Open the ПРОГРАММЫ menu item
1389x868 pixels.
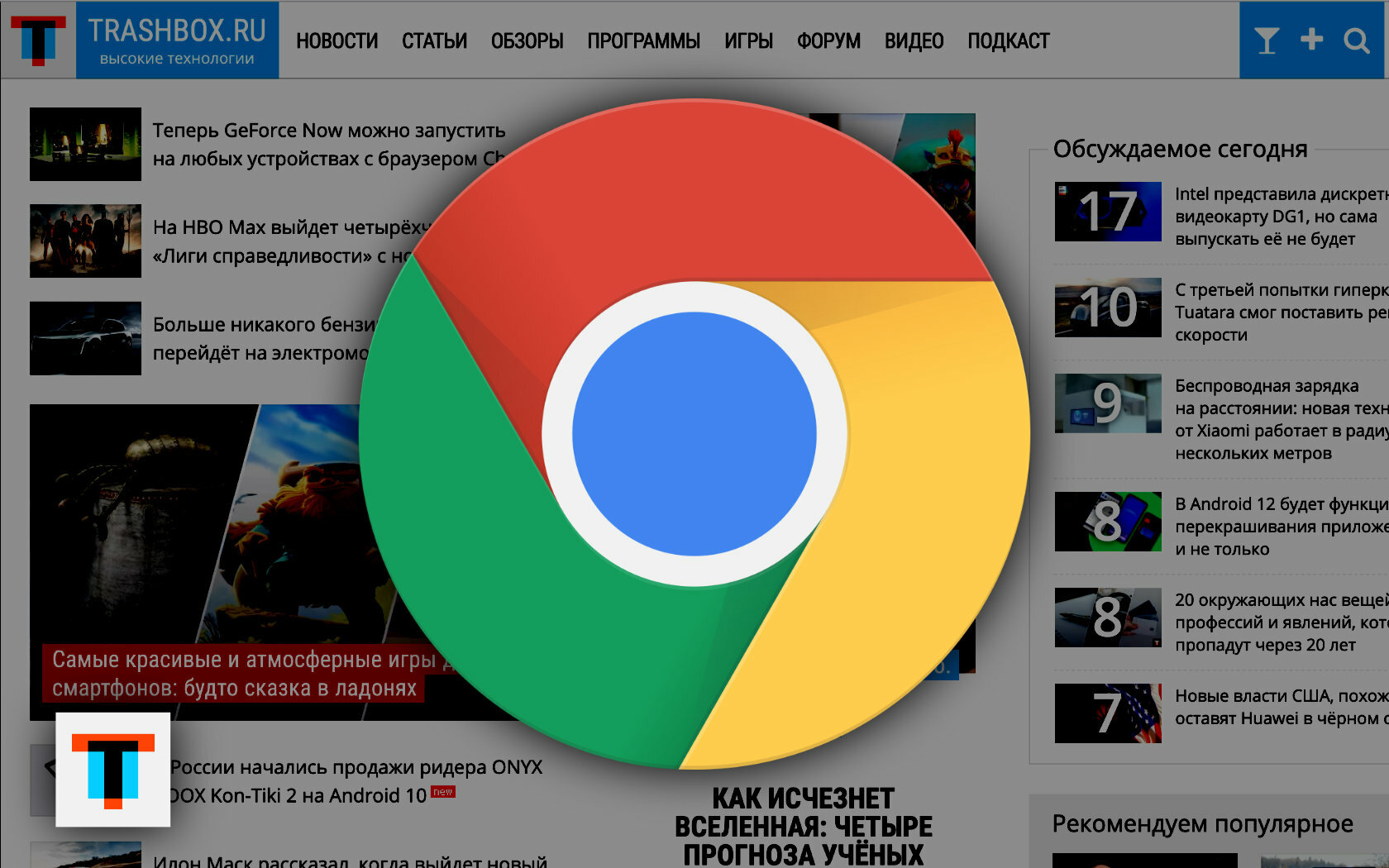coord(643,41)
